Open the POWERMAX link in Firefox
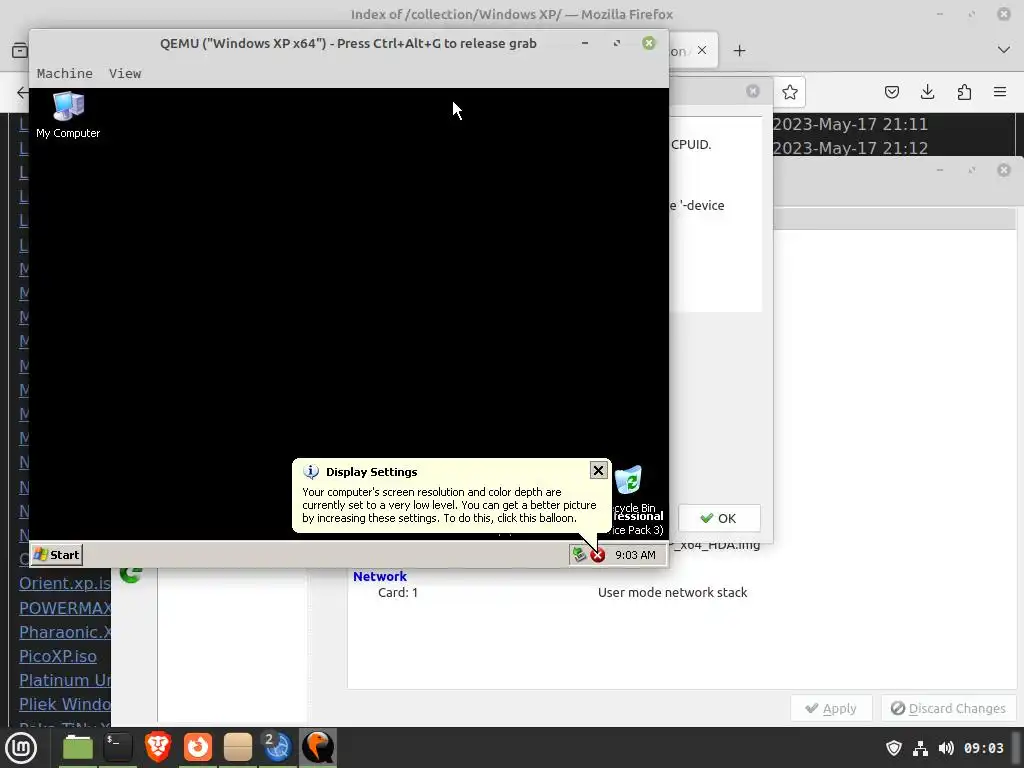The height and width of the screenshot is (768, 1024). point(65,608)
